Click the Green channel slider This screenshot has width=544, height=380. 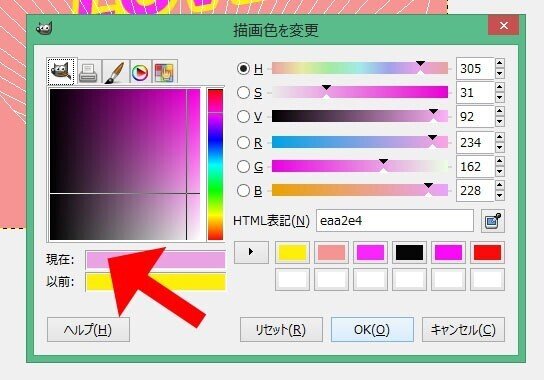[x=360, y=166]
